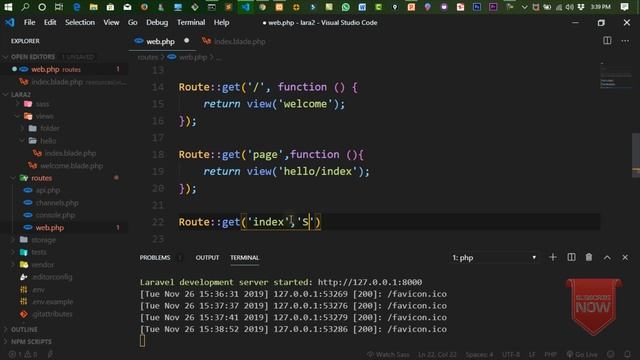The width and height of the screenshot is (640, 360).
Task: Open the editor More Actions ellipsis
Action: (625, 40)
